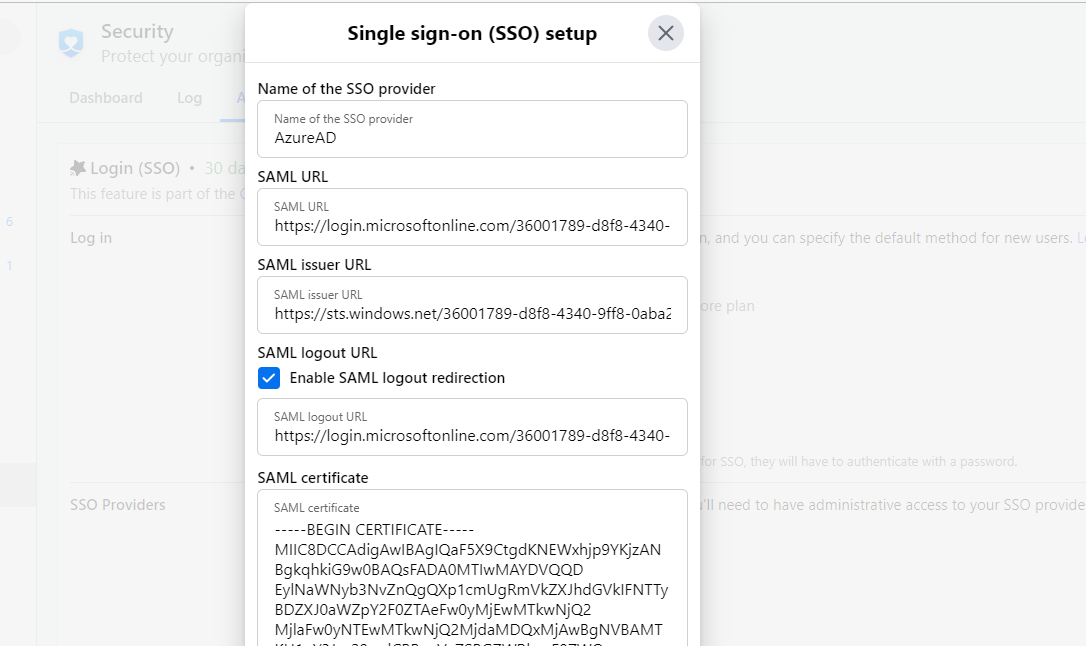This screenshot has height=646, width=1086.
Task: Click certificate line starting with BgkqhkiG9w0BAQs
Action: point(429,570)
